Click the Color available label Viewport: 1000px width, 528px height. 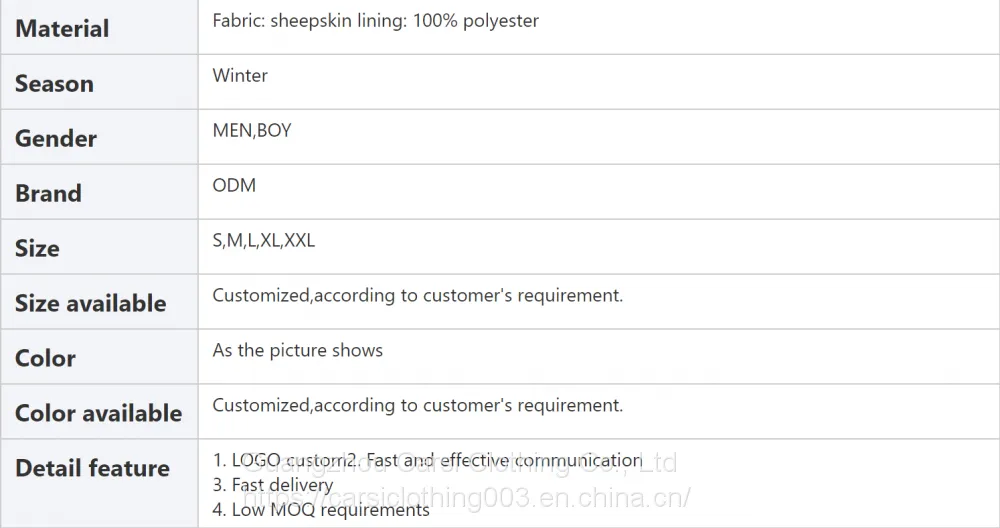point(99,413)
